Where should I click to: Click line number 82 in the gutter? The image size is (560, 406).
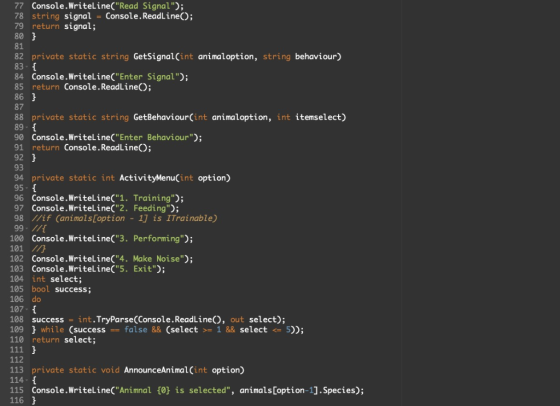click(19, 56)
